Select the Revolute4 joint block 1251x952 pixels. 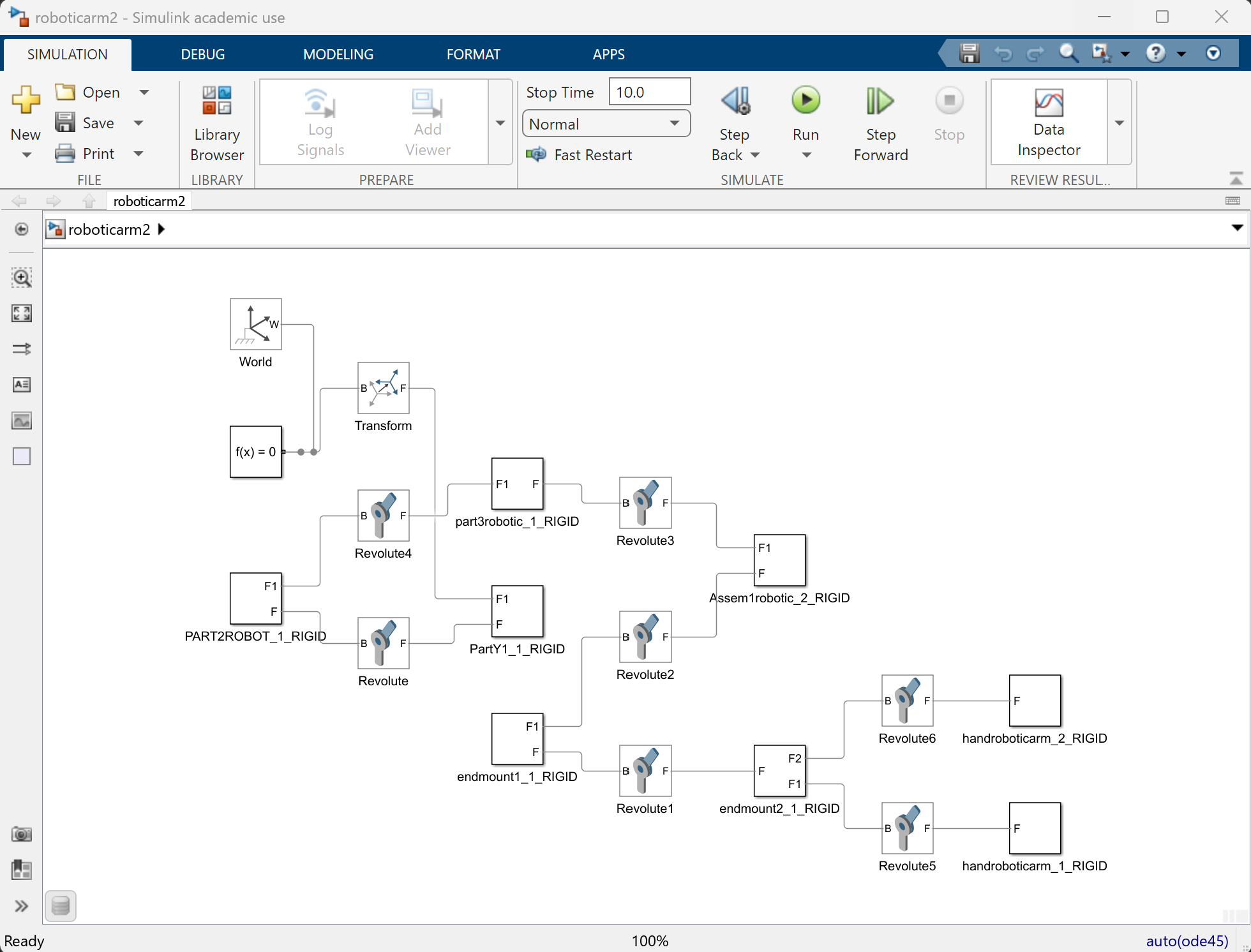pyautogui.click(x=384, y=516)
